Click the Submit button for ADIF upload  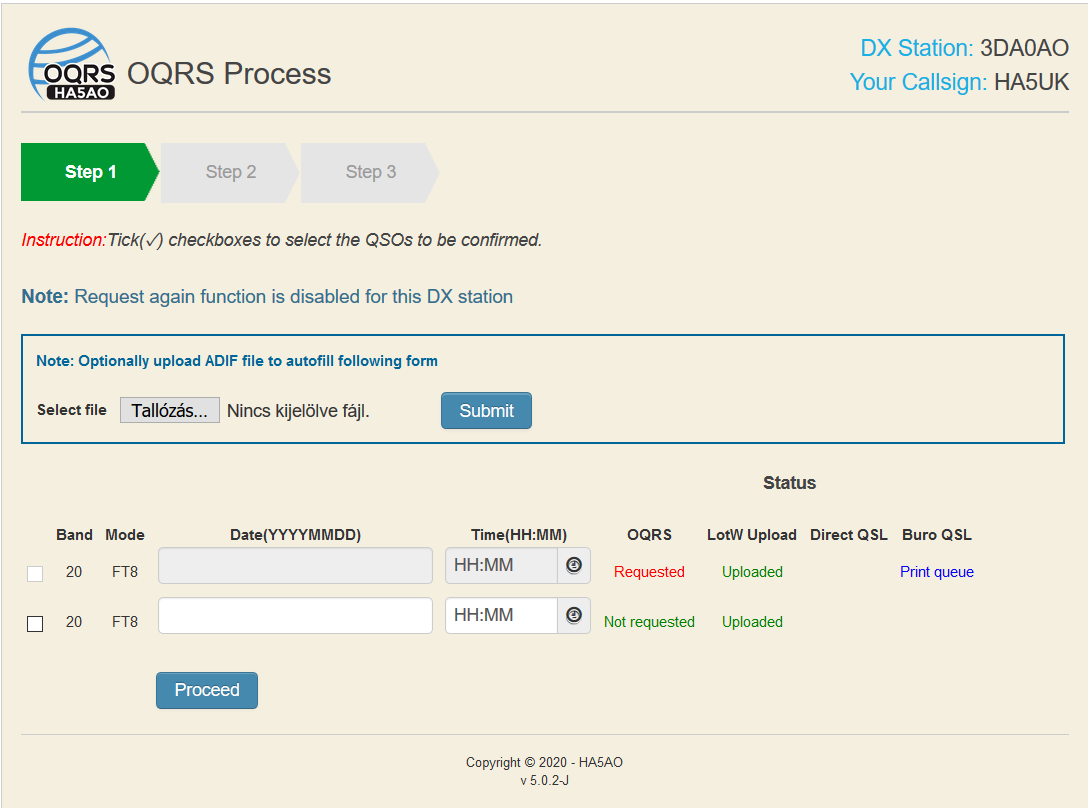click(x=486, y=411)
